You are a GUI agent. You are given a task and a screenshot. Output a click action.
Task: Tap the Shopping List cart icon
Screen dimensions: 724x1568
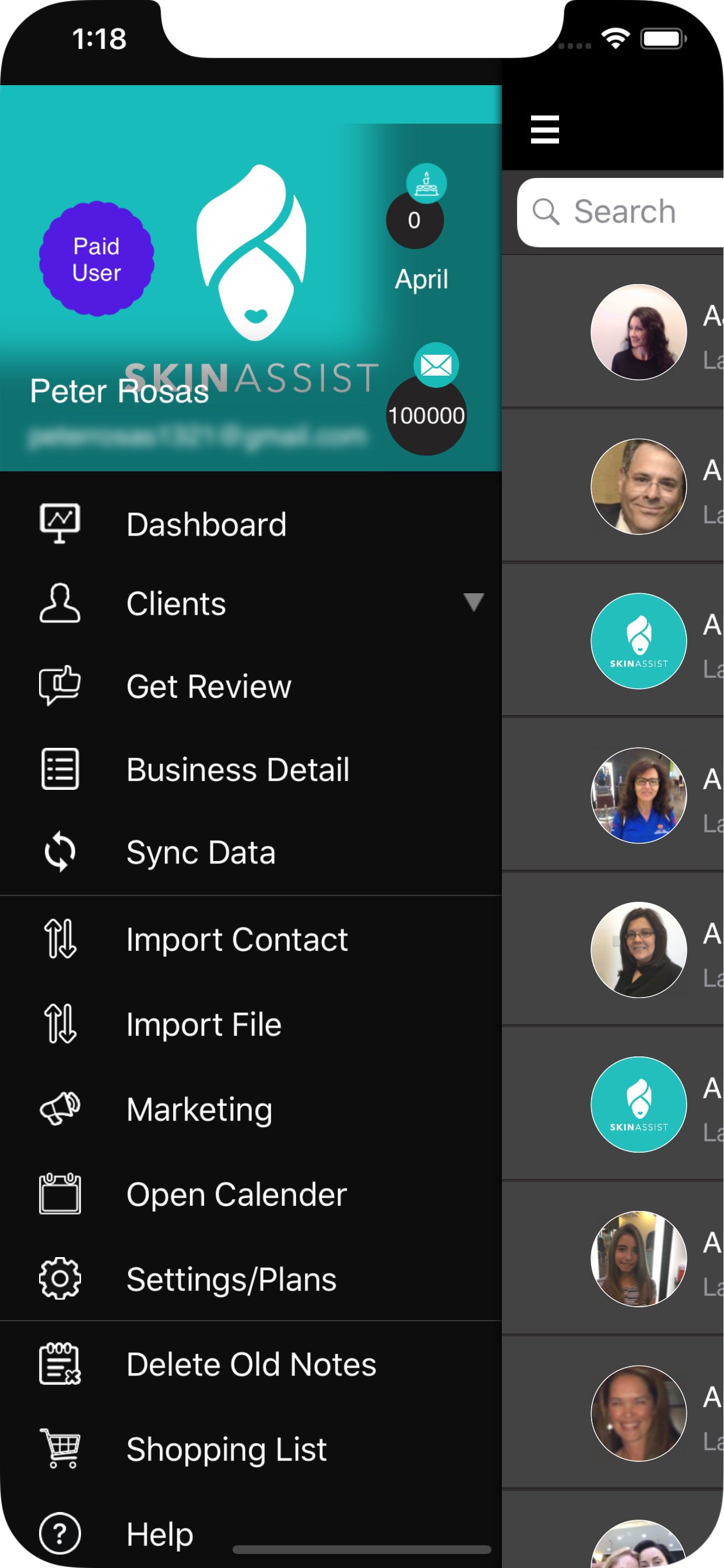[x=59, y=1448]
